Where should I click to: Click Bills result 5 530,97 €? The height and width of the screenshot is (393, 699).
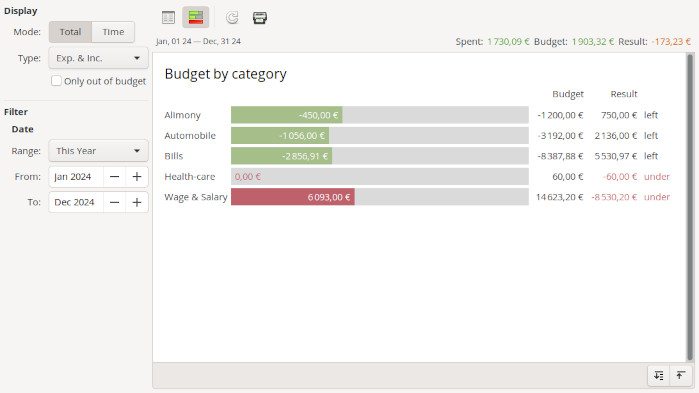(x=616, y=156)
